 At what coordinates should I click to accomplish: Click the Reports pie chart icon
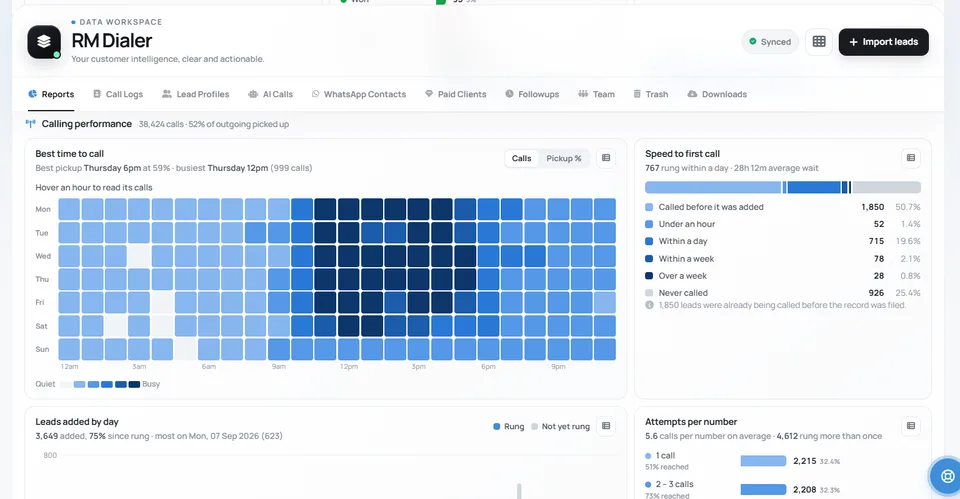pyautogui.click(x=32, y=94)
